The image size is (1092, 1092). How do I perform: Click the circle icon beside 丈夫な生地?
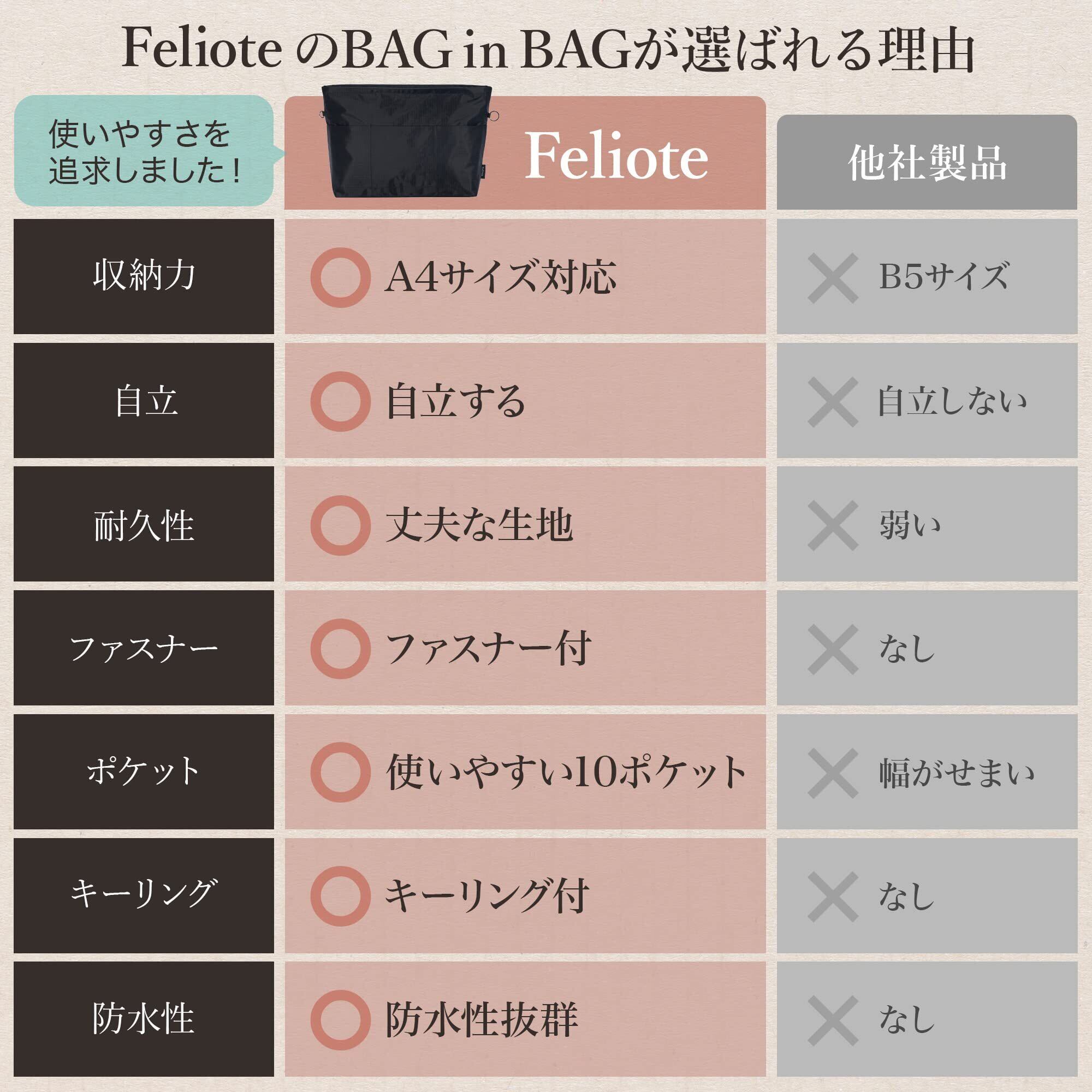[340, 525]
